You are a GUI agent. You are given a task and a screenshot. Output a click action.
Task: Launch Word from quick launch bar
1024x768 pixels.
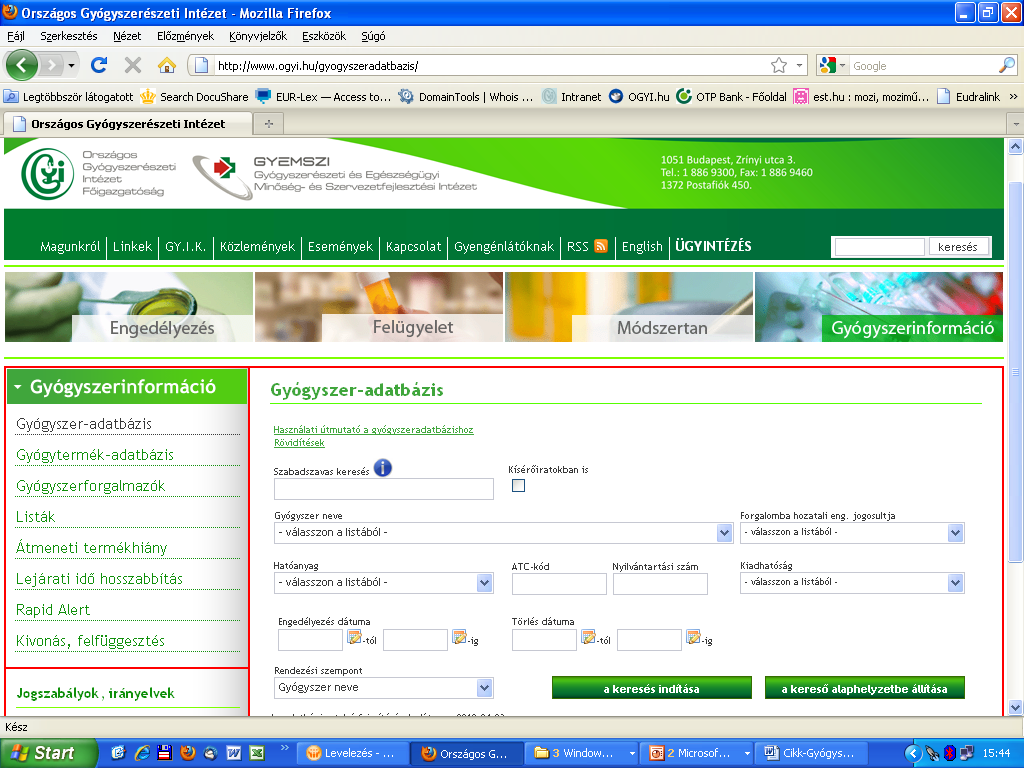tap(234, 753)
